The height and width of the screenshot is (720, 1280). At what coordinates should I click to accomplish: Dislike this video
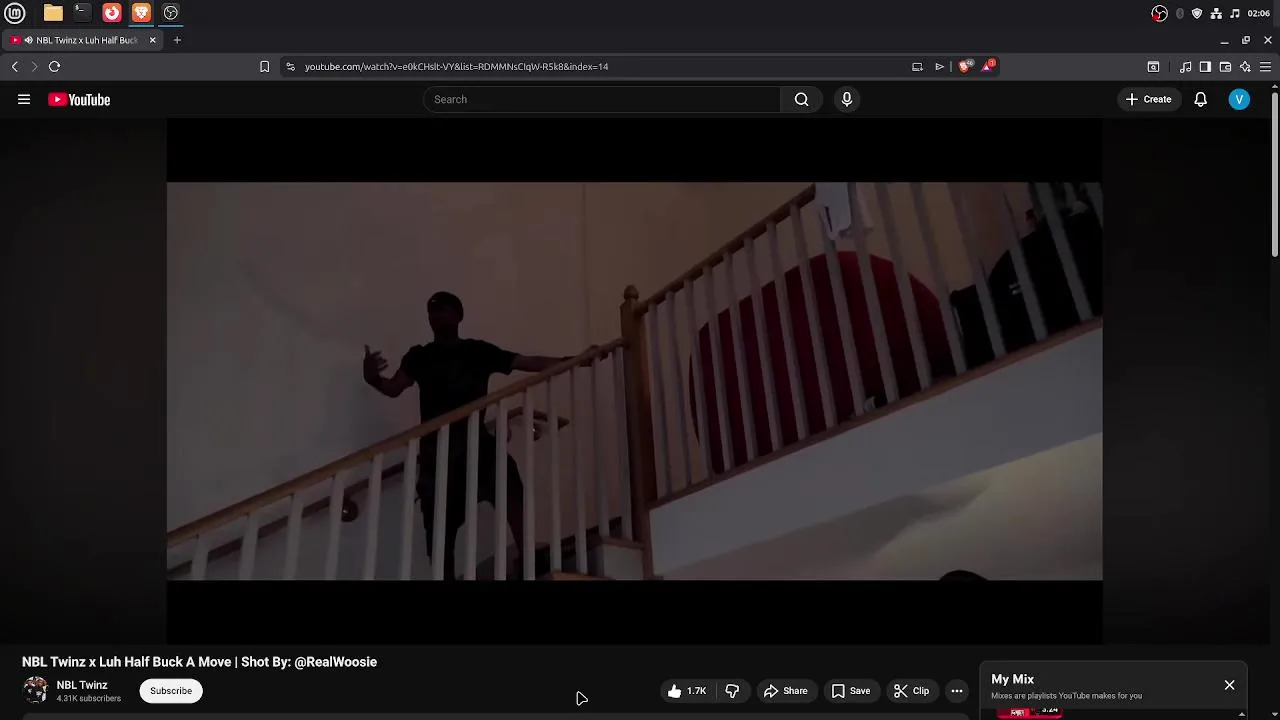732,691
